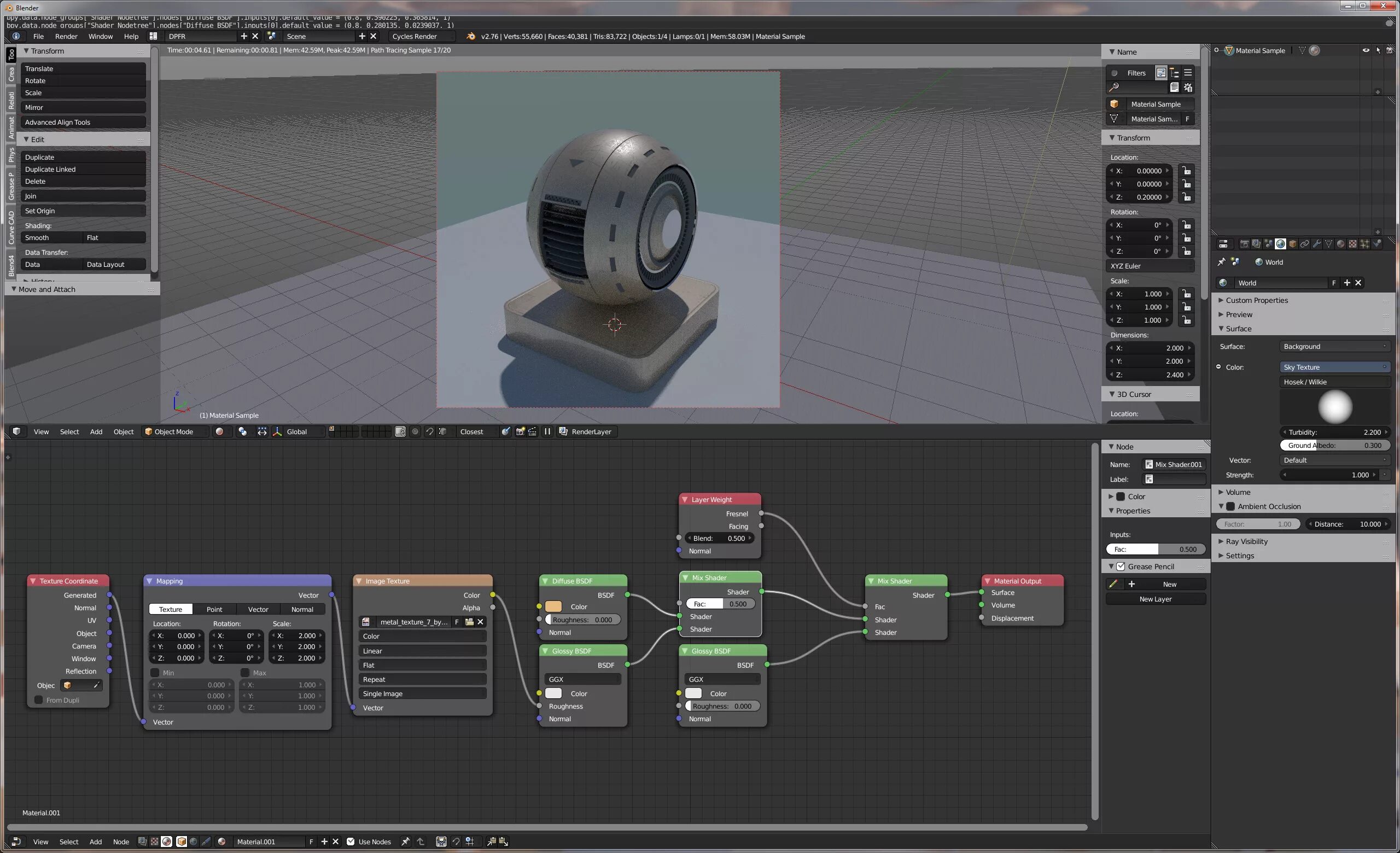Image resolution: width=1400 pixels, height=853 pixels.
Task: Open Cycles Render engine dropdown
Action: (x=422, y=36)
